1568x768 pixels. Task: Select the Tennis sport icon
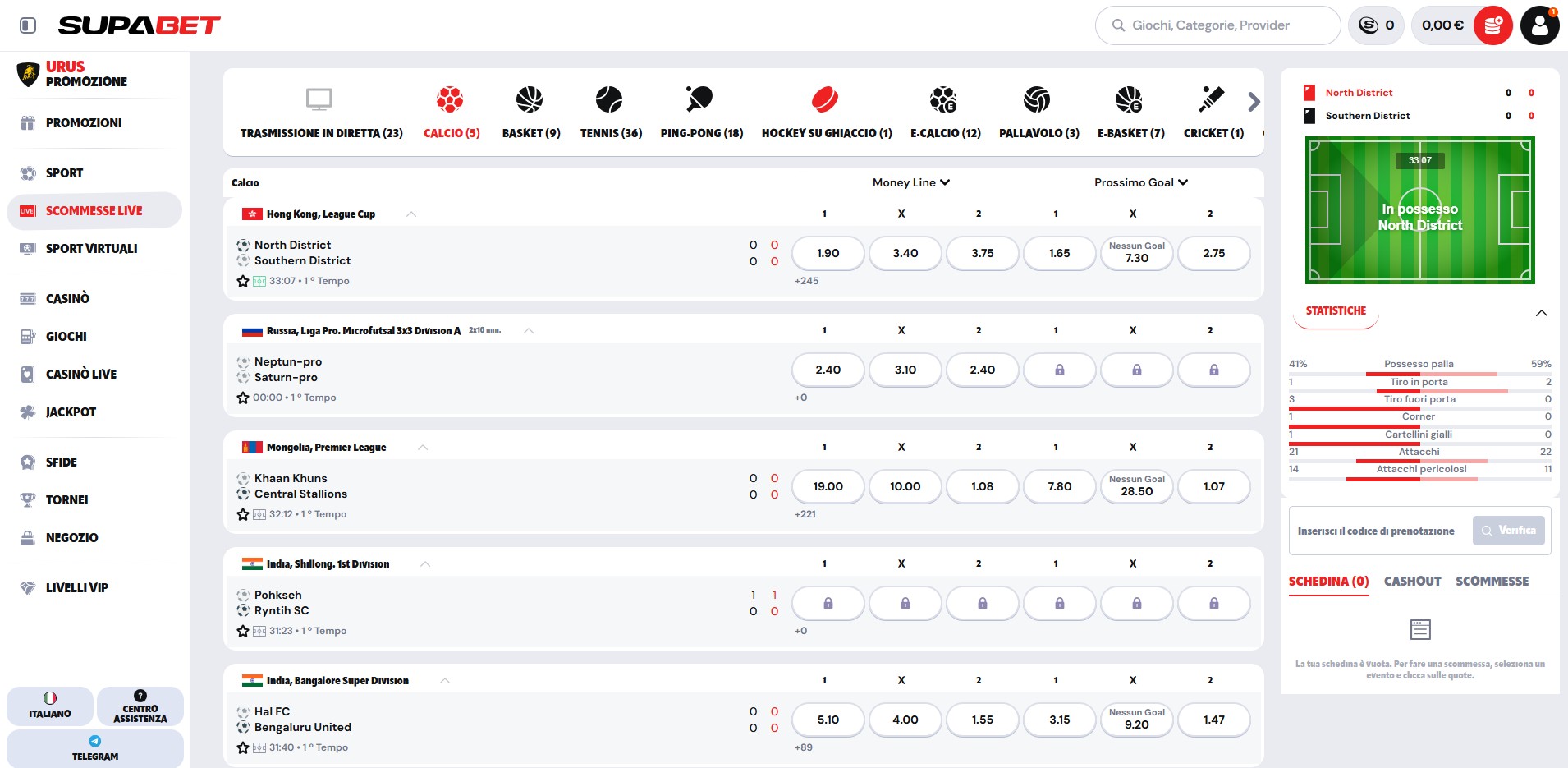pyautogui.click(x=609, y=99)
